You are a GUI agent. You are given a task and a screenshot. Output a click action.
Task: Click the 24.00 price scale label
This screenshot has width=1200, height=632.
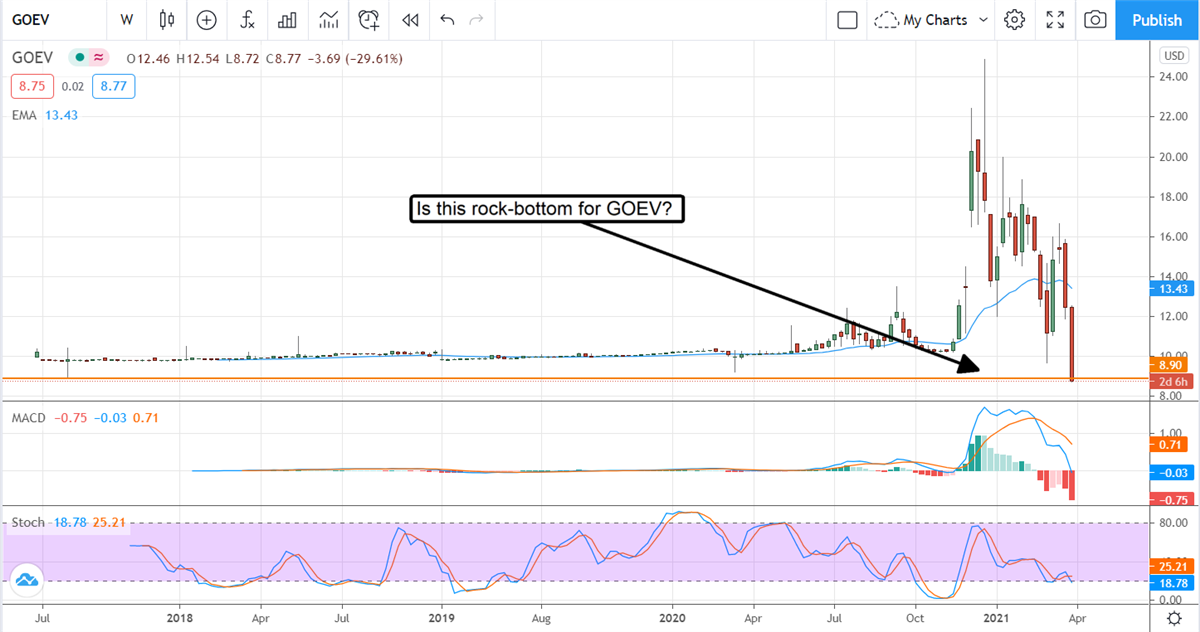tap(1173, 76)
